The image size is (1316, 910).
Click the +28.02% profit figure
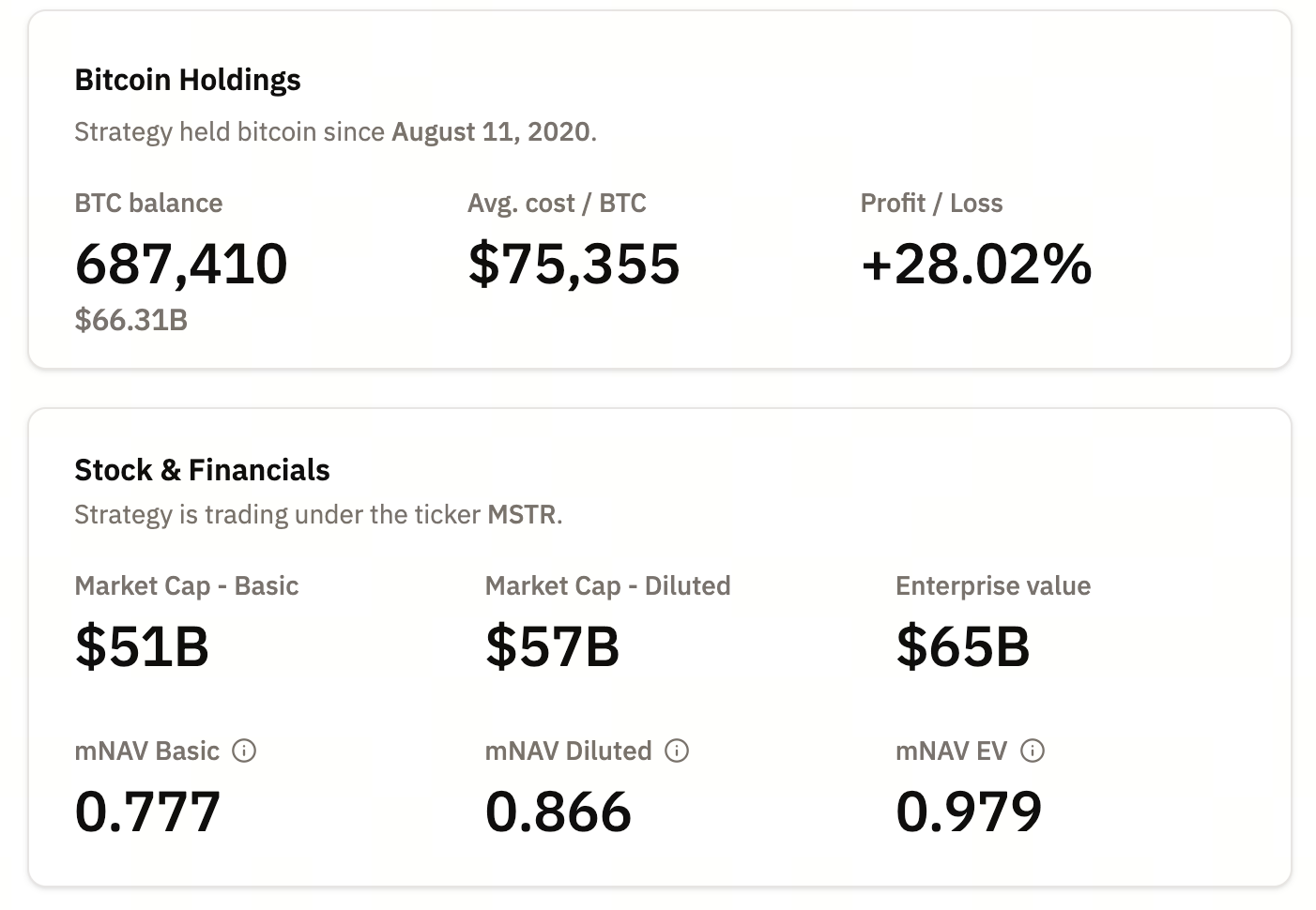tap(976, 264)
